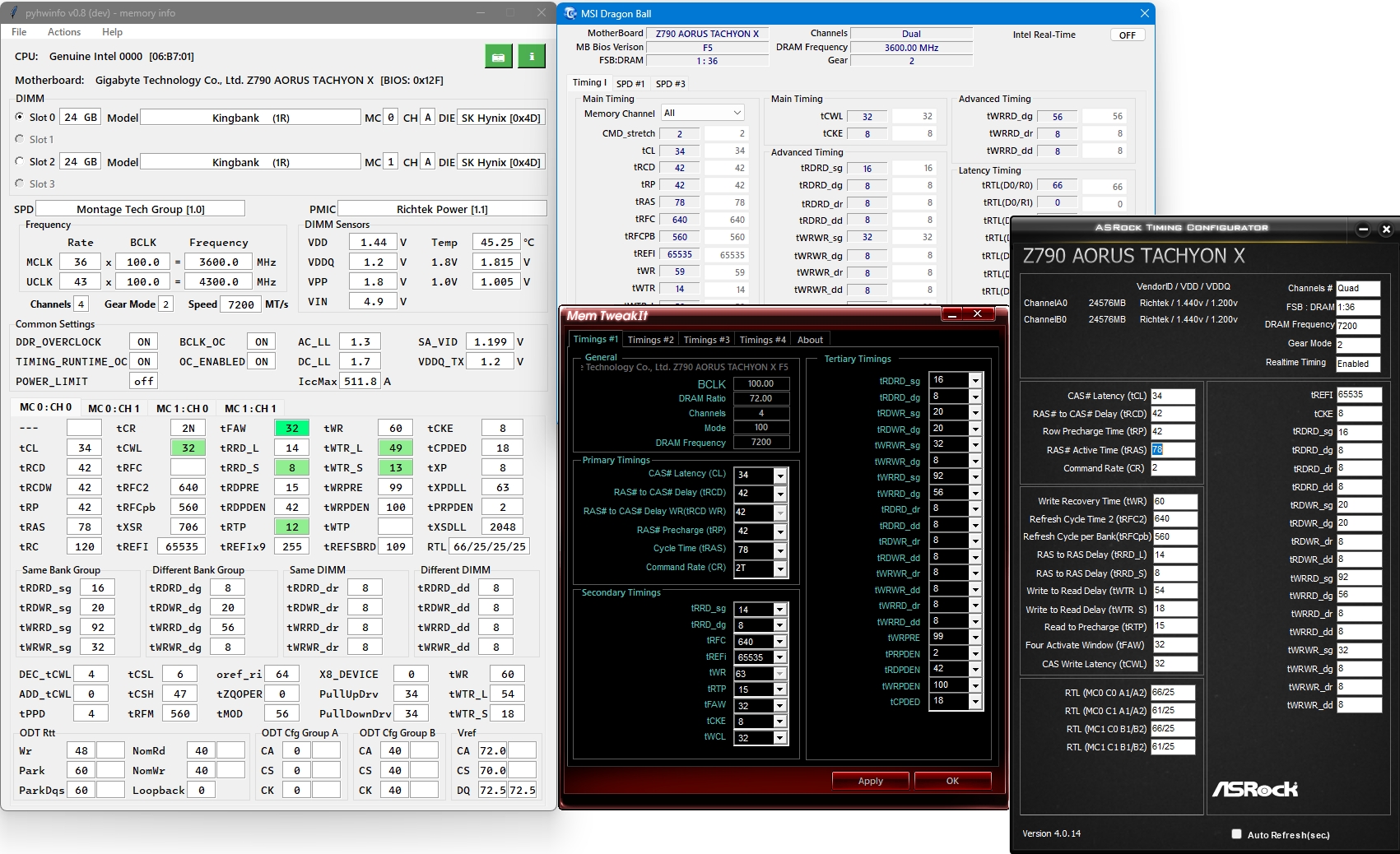Click the tFAW value 32 in pyhwinfo
The width and height of the screenshot is (1400, 854).
(x=292, y=428)
